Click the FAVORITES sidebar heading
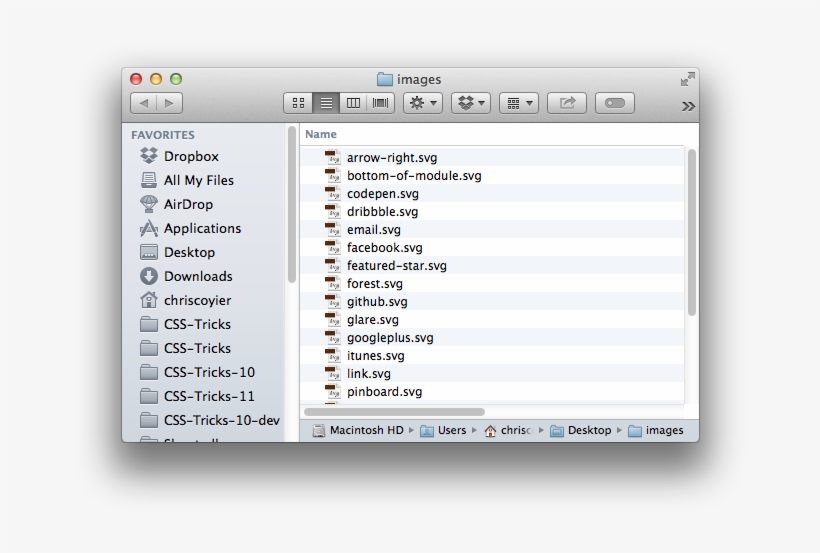 coord(163,135)
